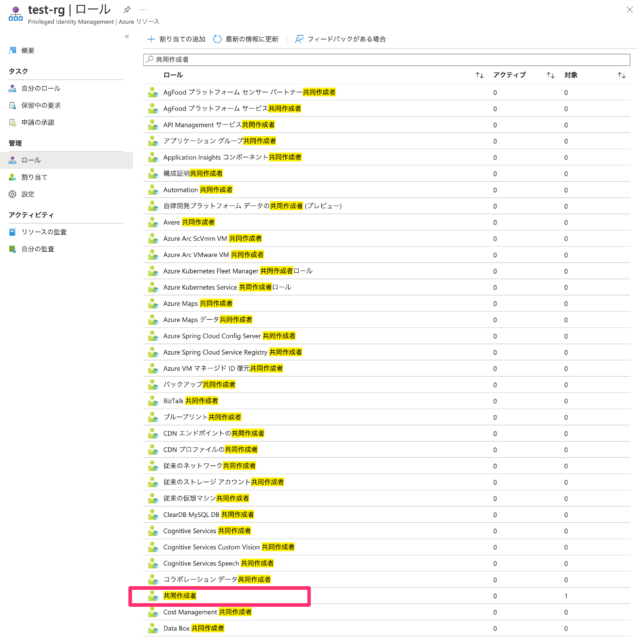Open AgFood プラットフォーム サービス共同作成者 role
Screen dimensions: 640x639
[x=232, y=109]
